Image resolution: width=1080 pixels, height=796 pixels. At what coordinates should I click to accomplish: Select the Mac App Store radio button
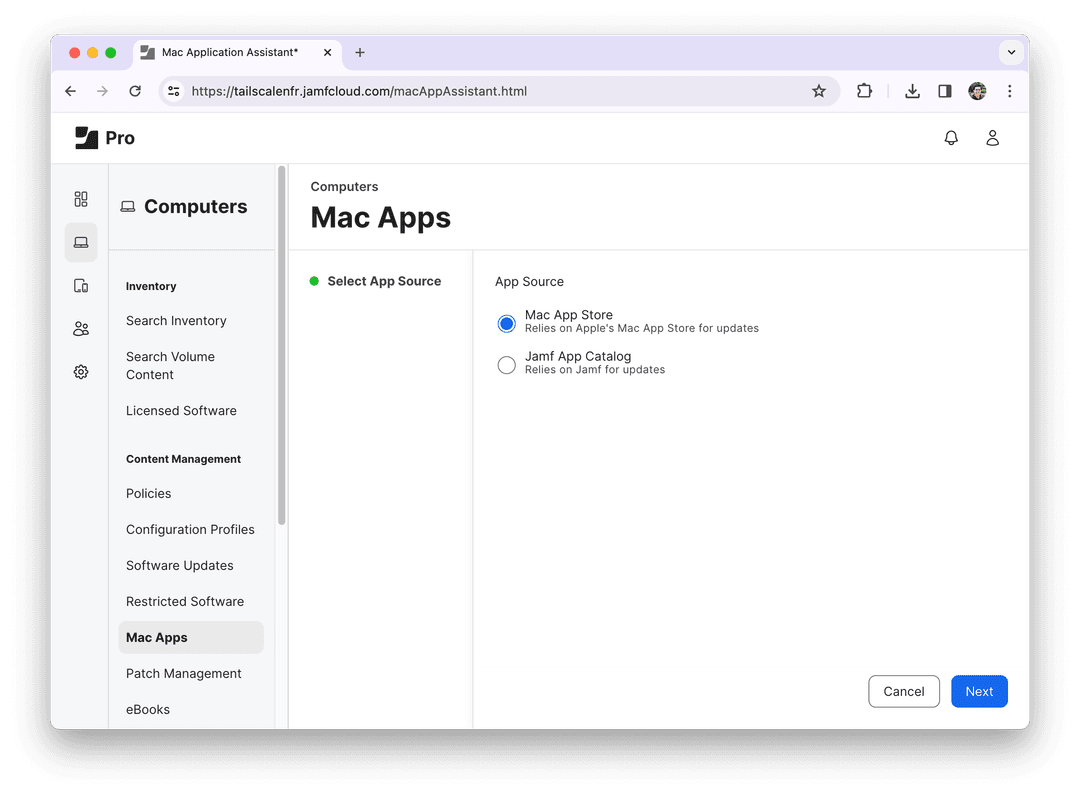[x=506, y=323]
